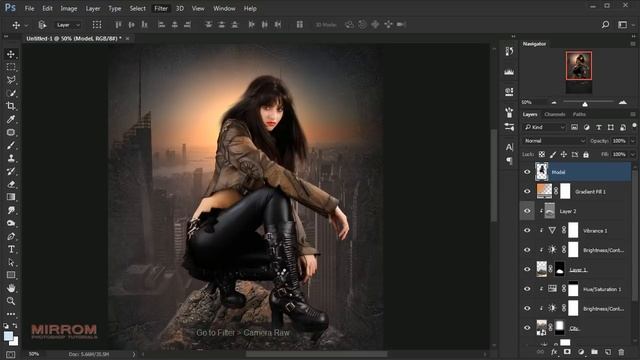
Task: Click the search icon in options bar
Action: pos(605,24)
